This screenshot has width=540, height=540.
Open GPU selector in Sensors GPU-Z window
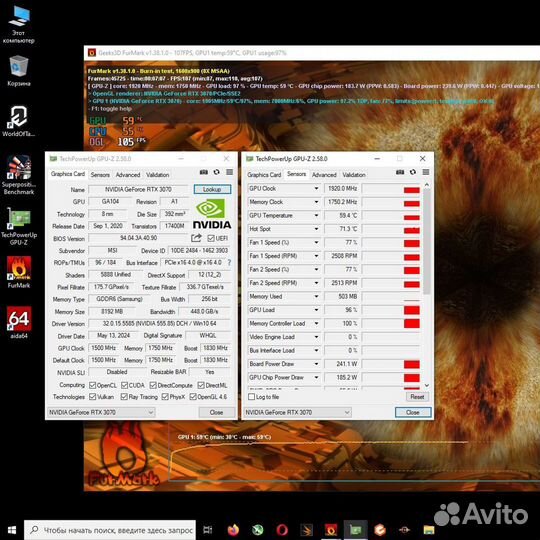point(298,412)
